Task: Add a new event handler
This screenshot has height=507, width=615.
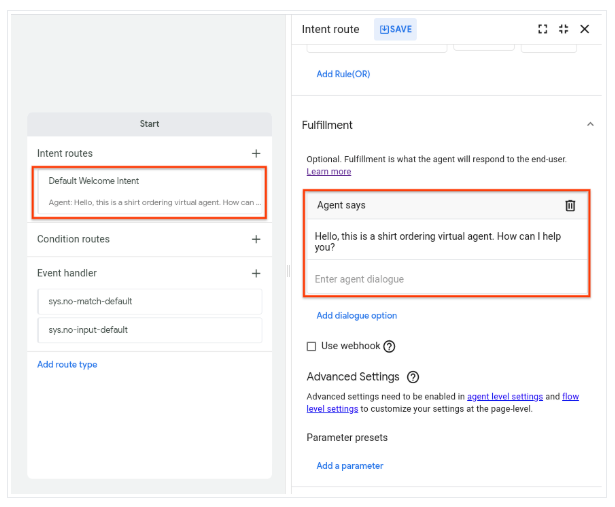Action: click(256, 273)
